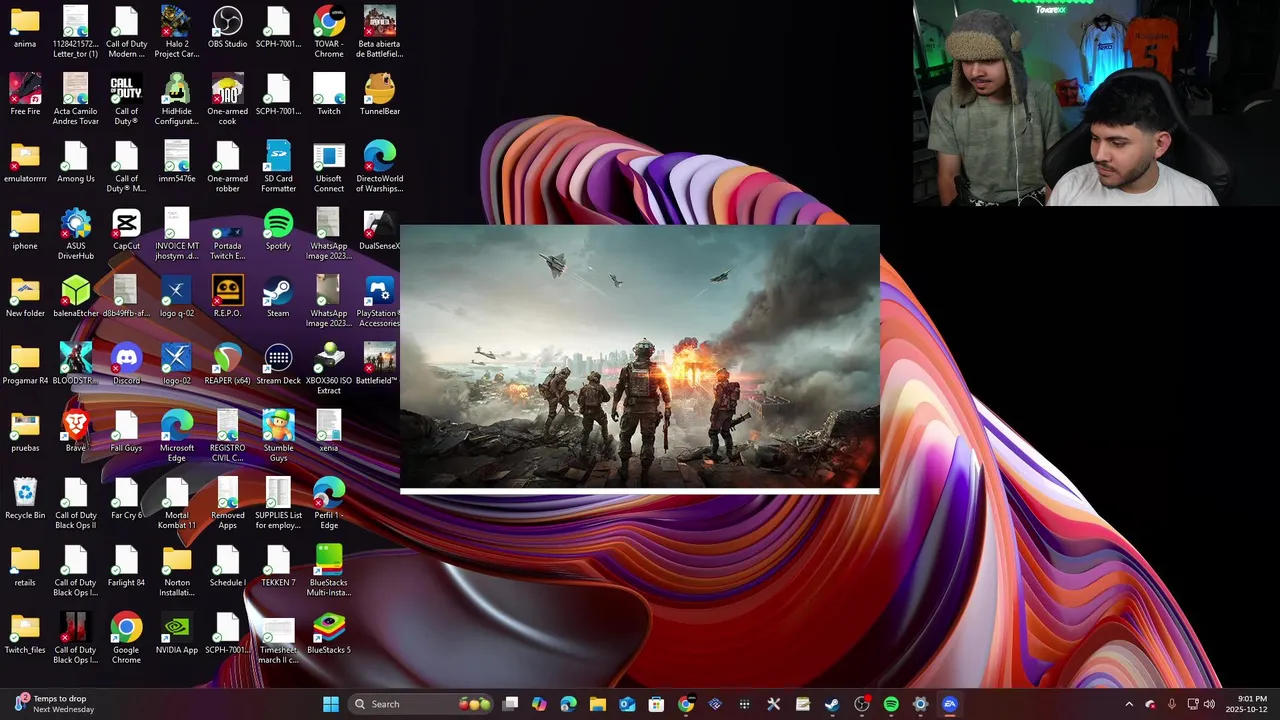Open the TOVAR - Chrome profile shortcut
This screenshot has height=720, width=1280.
[329, 31]
